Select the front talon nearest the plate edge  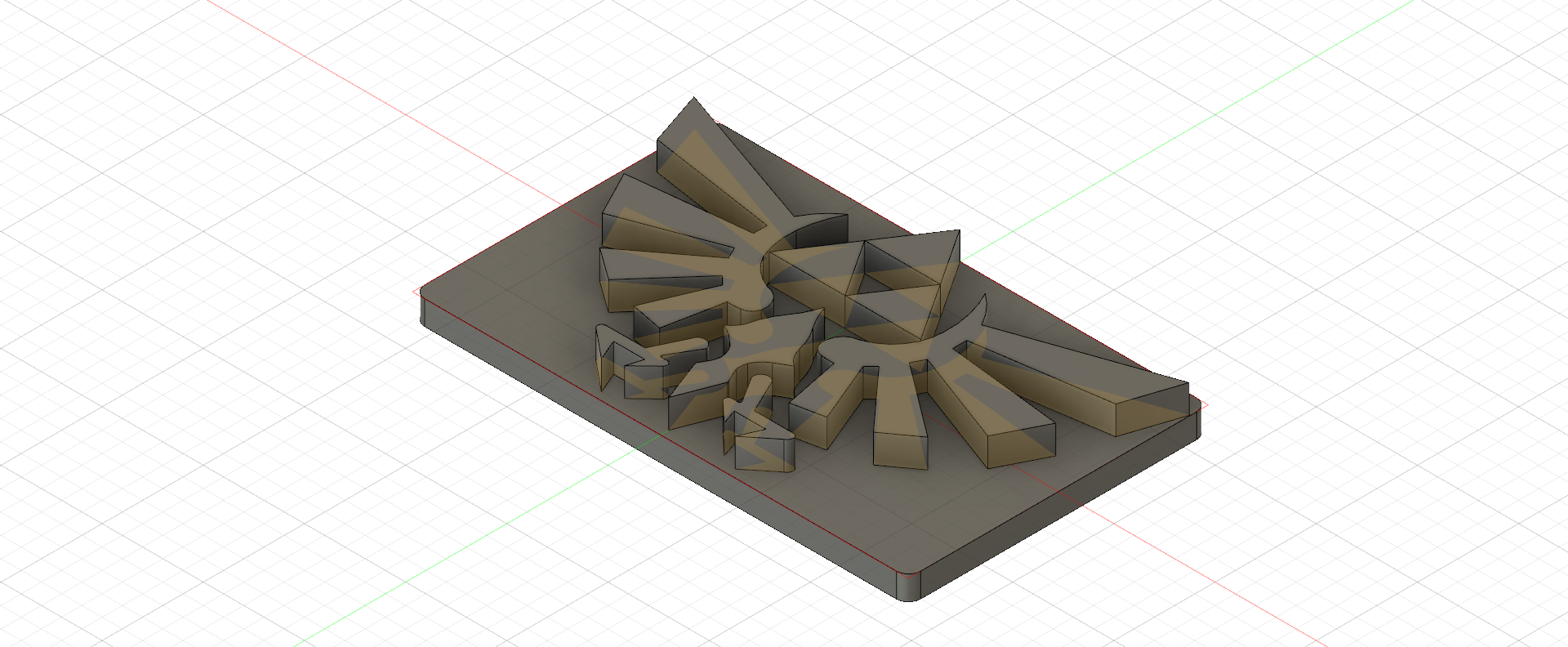[764, 453]
